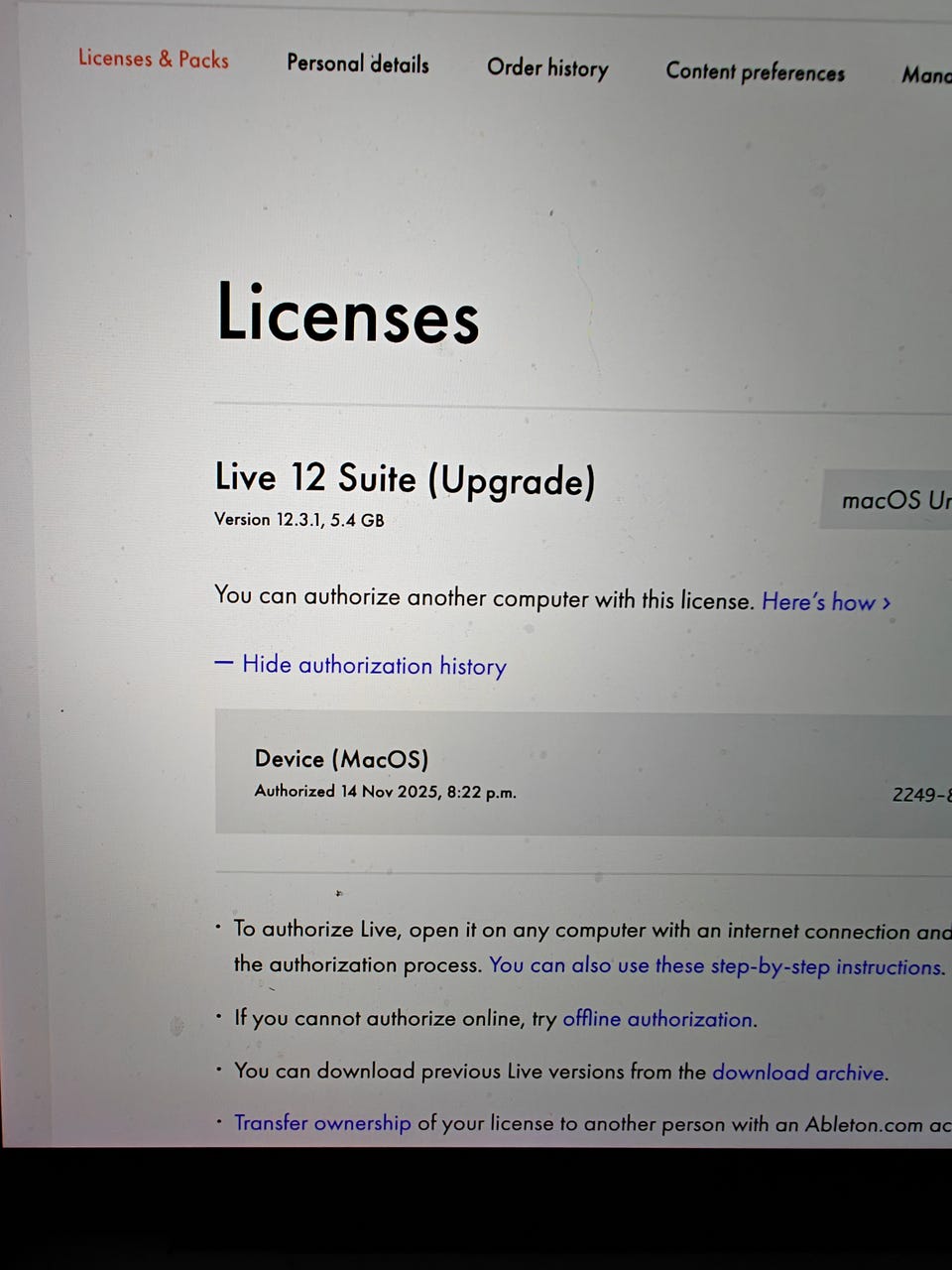
Task: Click the minus icon before Hide authorization
Action: pos(224,663)
